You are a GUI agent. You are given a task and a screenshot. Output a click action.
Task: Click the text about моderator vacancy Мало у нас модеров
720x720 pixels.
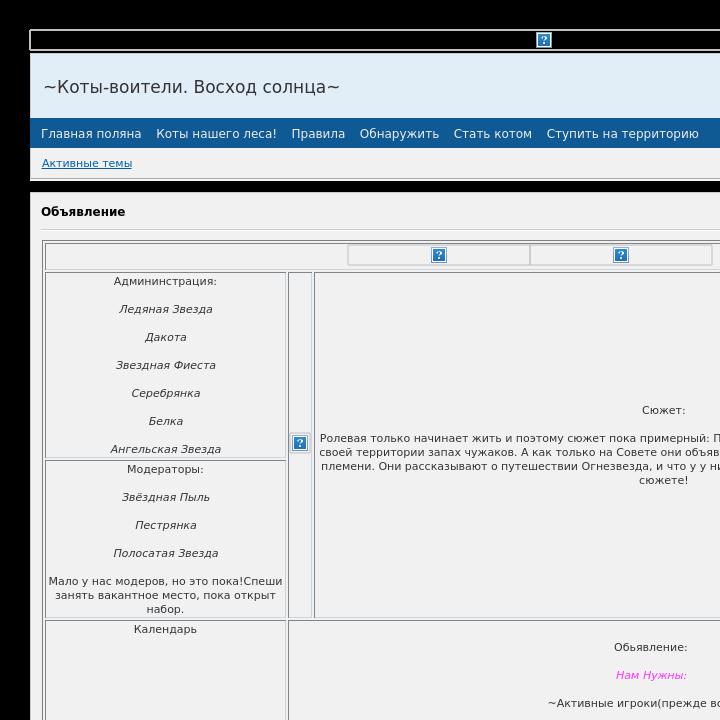pyautogui.click(x=165, y=595)
